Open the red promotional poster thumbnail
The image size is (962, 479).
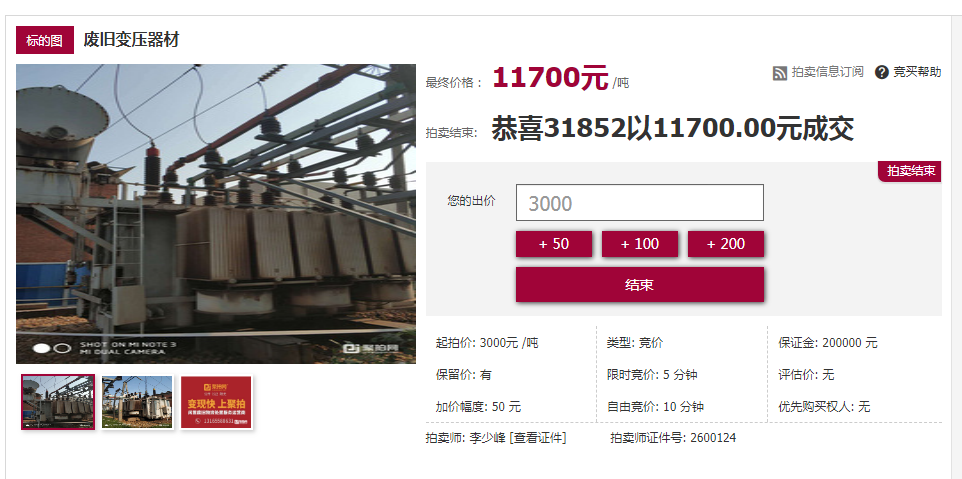coord(217,402)
